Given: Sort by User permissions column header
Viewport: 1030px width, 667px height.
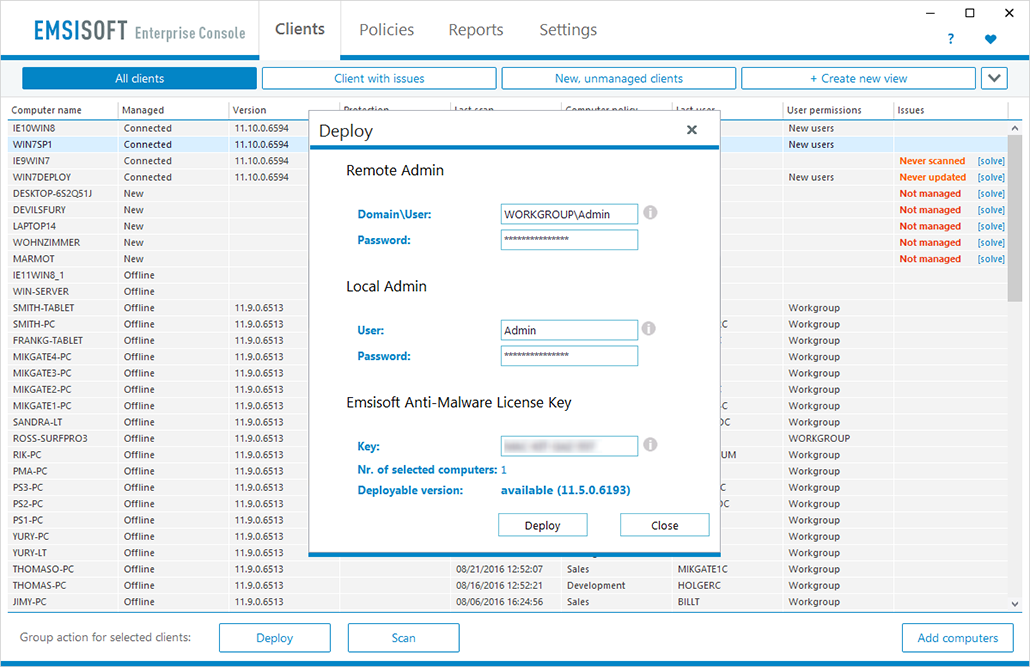Looking at the screenshot, I should (x=838, y=110).
